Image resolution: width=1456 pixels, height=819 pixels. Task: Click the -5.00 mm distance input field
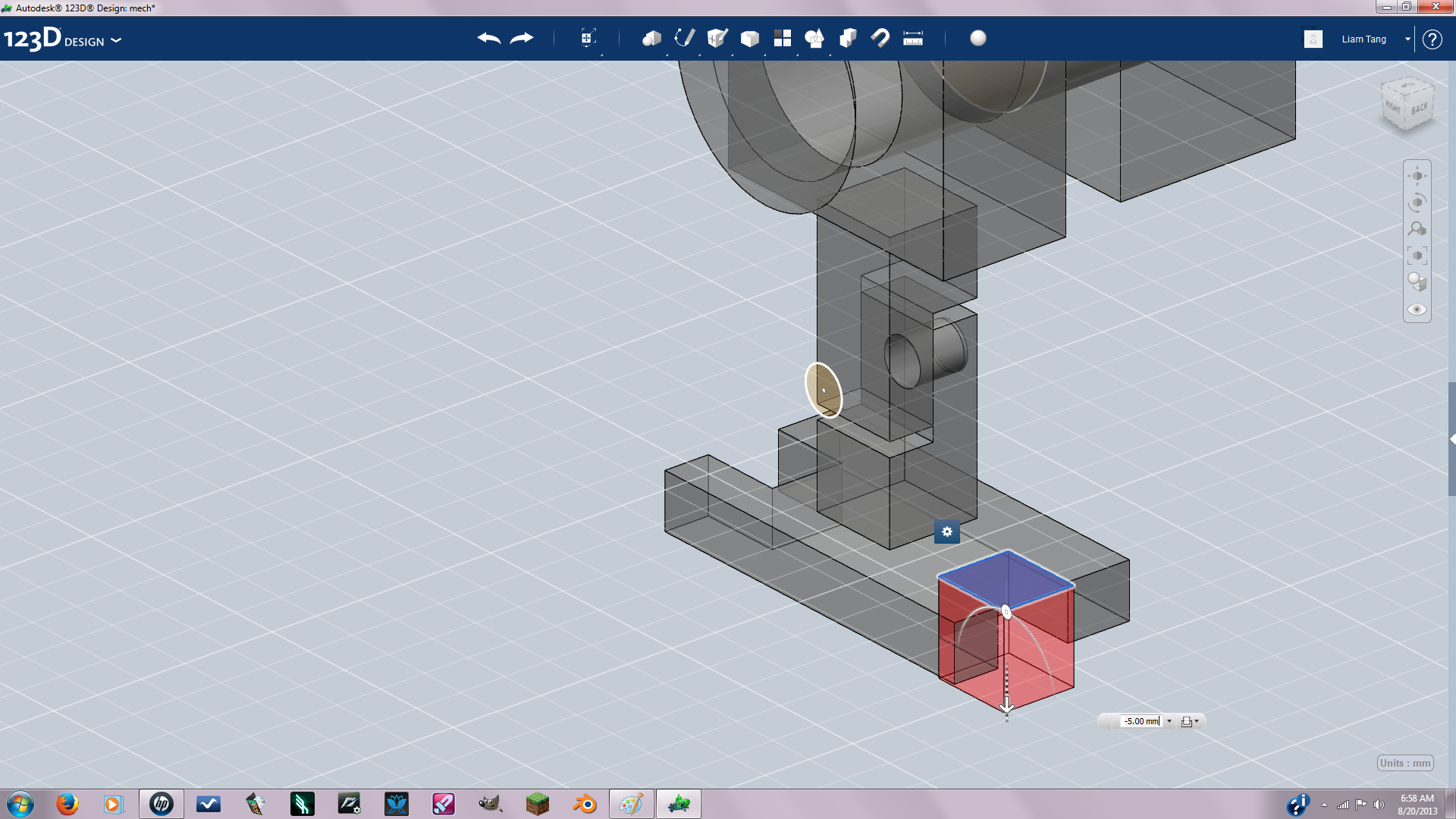coord(1141,721)
